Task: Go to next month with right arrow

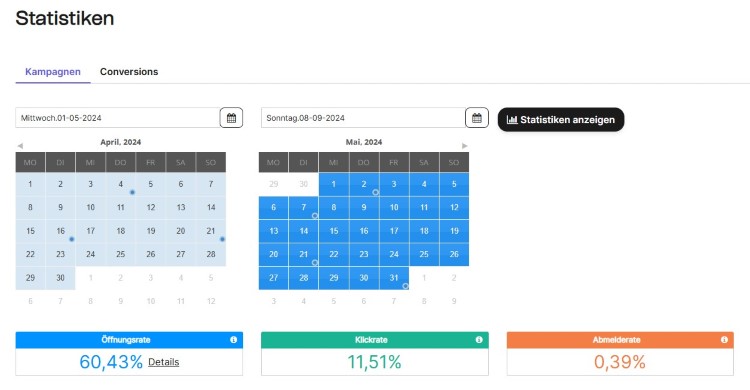Action: tap(464, 145)
